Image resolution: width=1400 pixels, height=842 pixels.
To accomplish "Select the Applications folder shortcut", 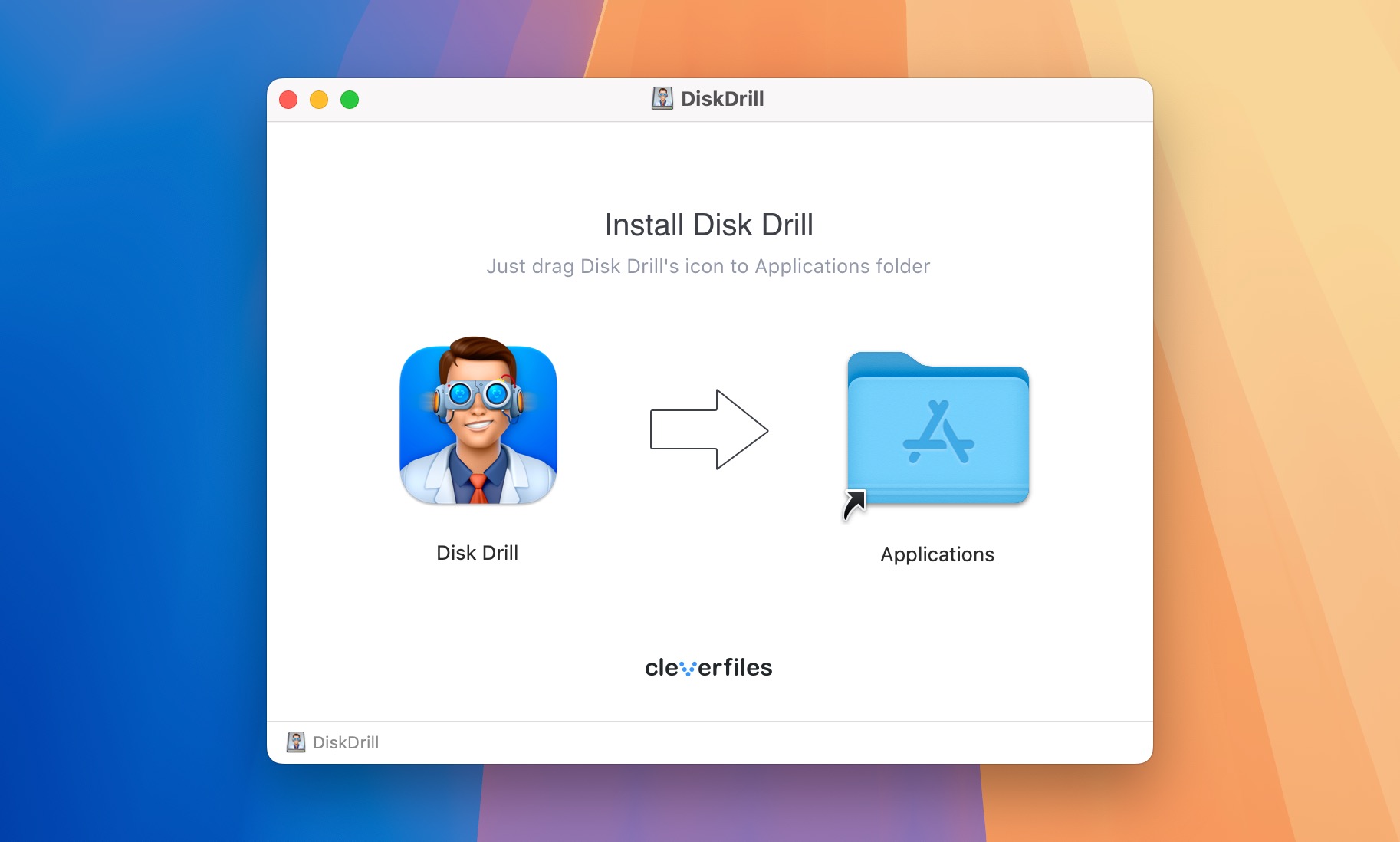I will [937, 435].
